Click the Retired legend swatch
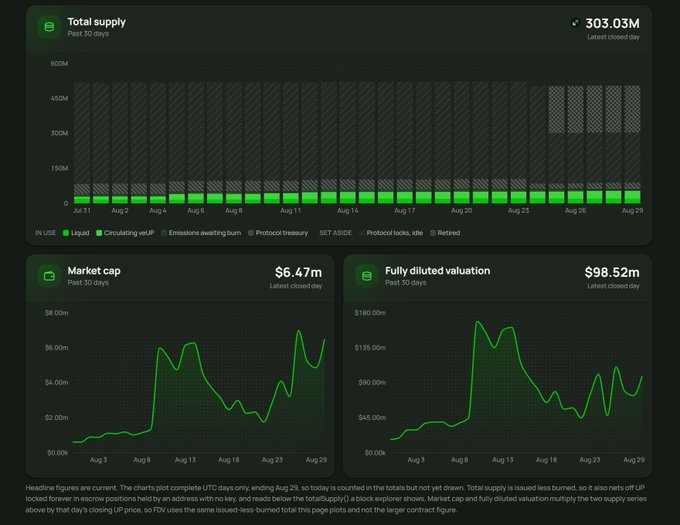The width and height of the screenshot is (680, 525). (432, 233)
